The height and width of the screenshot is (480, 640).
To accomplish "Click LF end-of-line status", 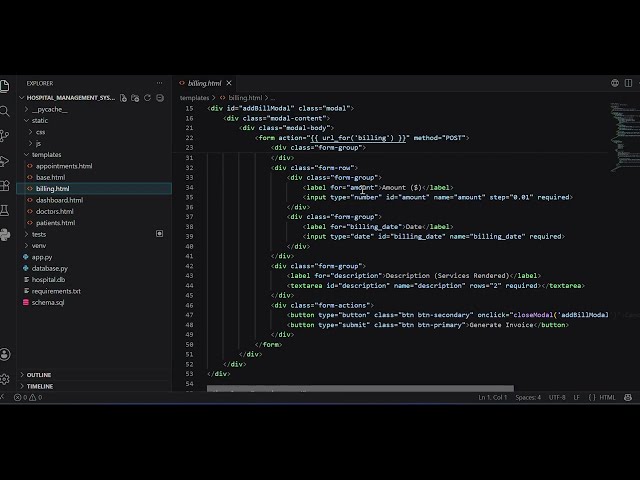I will pyautogui.click(x=576, y=397).
